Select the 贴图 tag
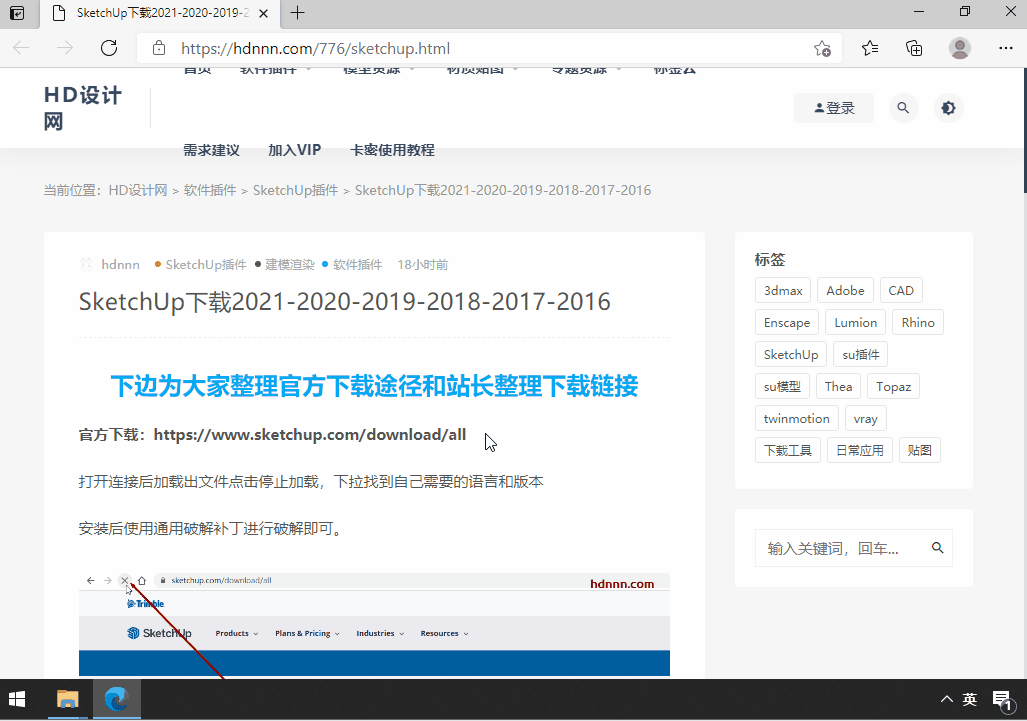The height and width of the screenshot is (721, 1027). (x=920, y=451)
